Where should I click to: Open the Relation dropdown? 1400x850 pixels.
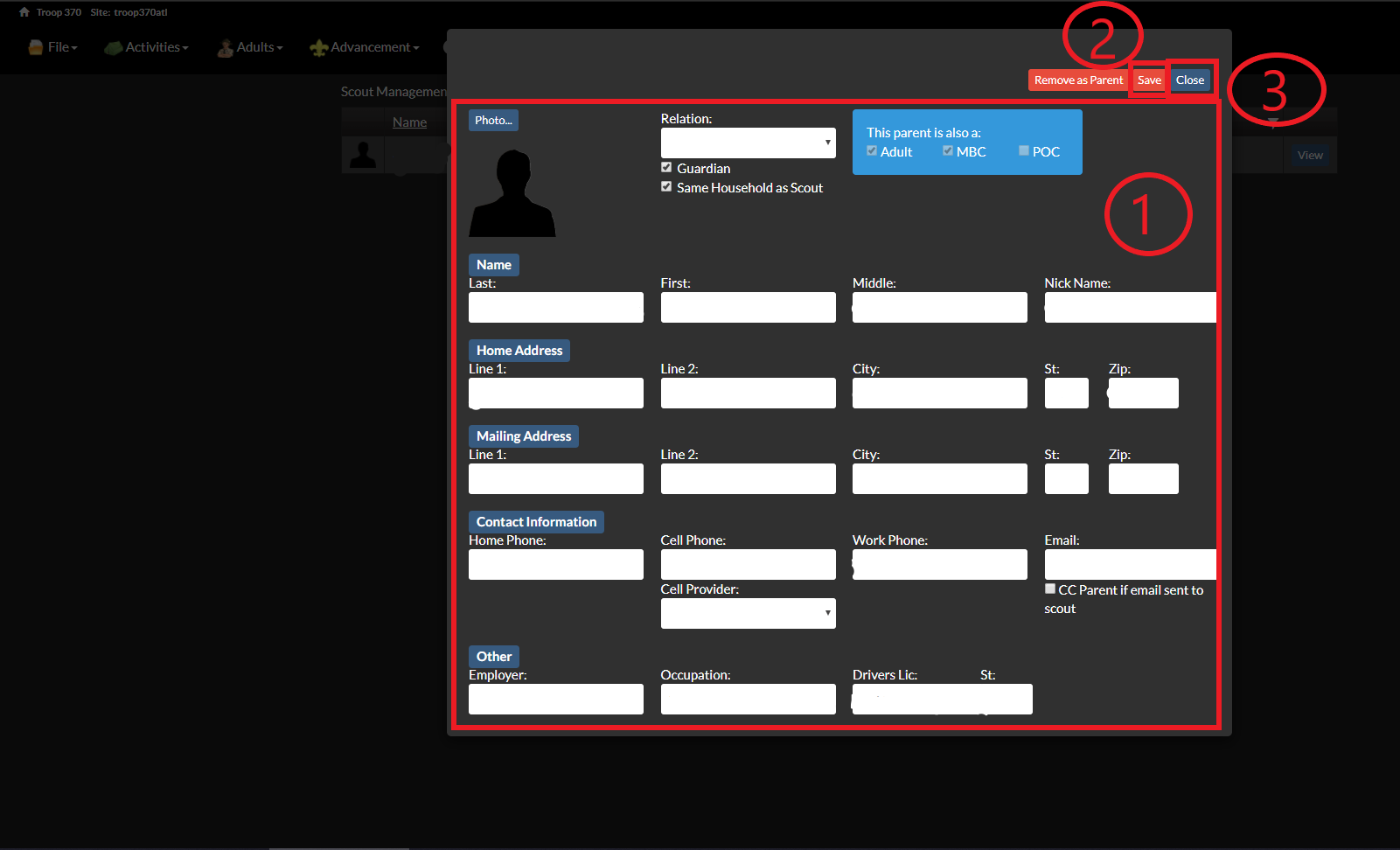coord(748,143)
